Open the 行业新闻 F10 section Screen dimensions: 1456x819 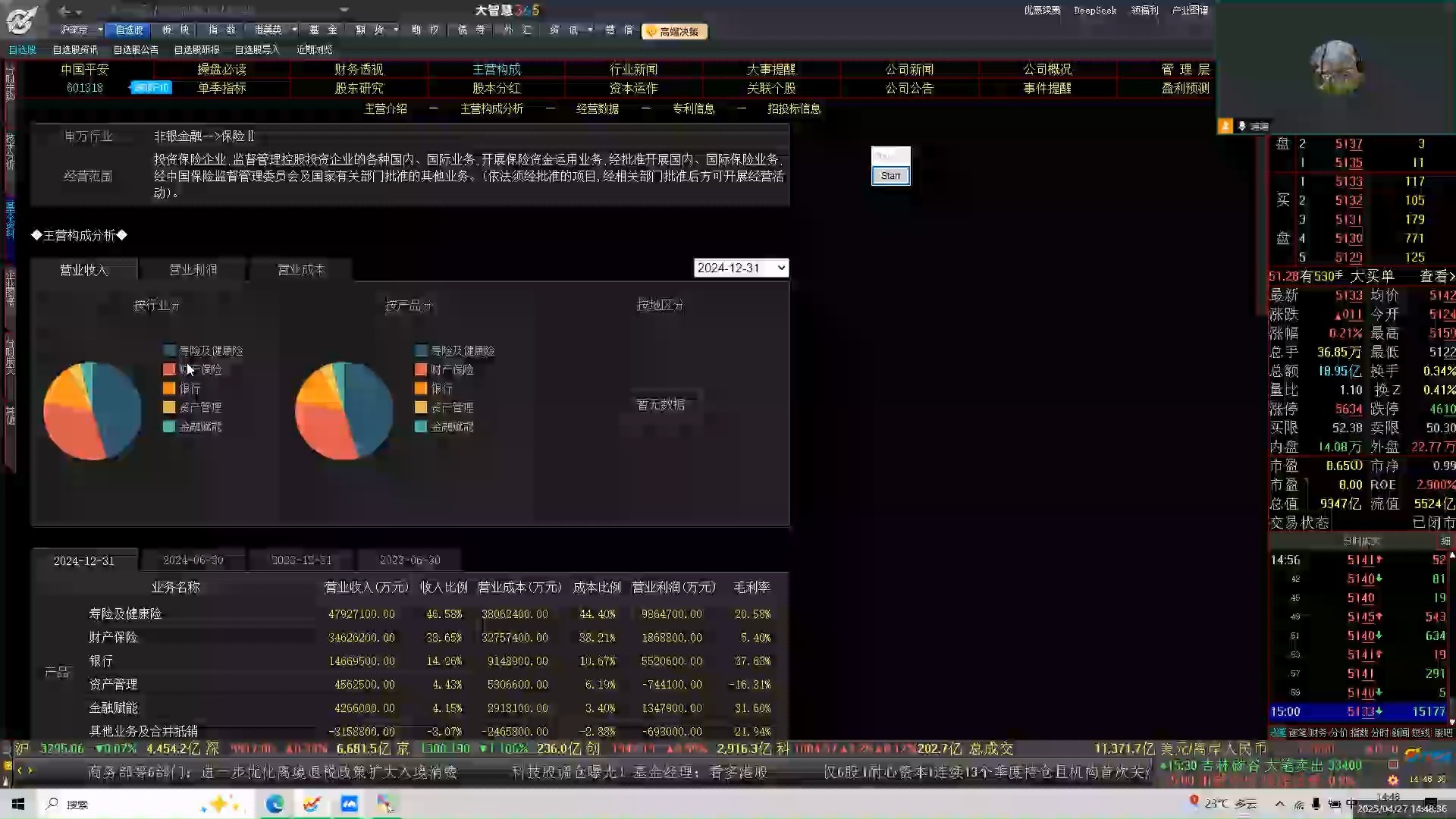coord(633,69)
